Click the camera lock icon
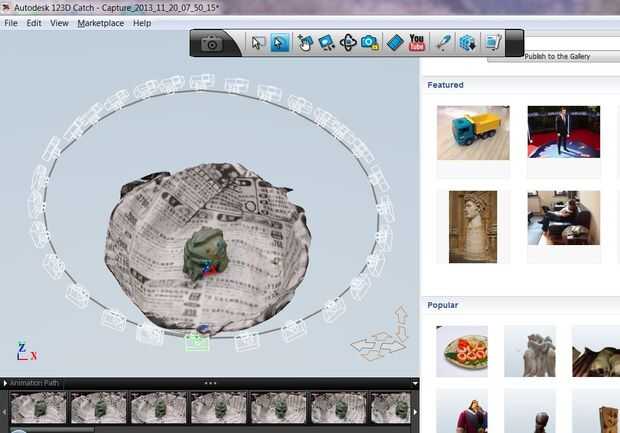620x433 pixels. (x=370, y=42)
